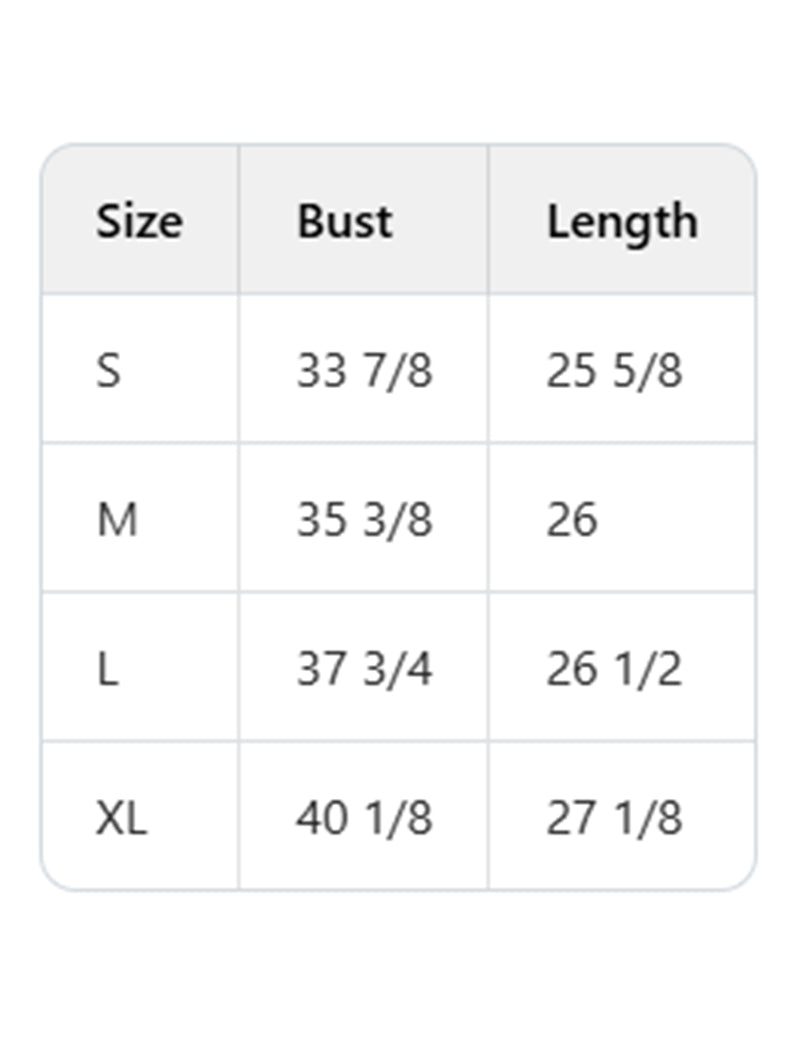Click the Length column header
The image size is (800, 1050).
(621, 221)
